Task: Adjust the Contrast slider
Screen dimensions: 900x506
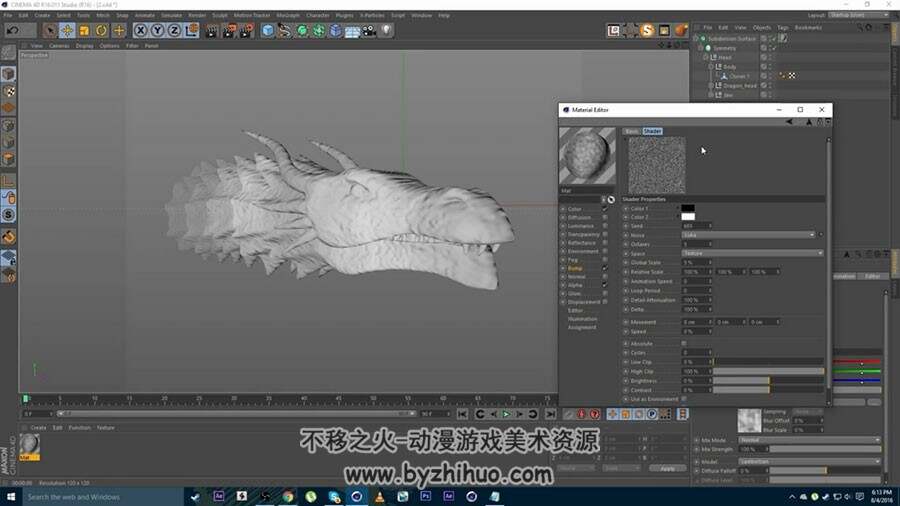Action: point(769,390)
